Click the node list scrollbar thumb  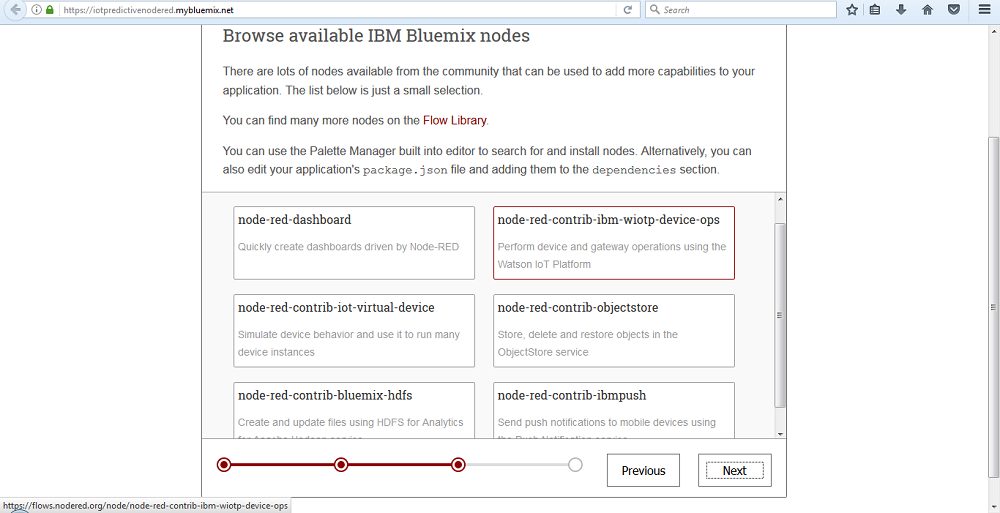780,315
